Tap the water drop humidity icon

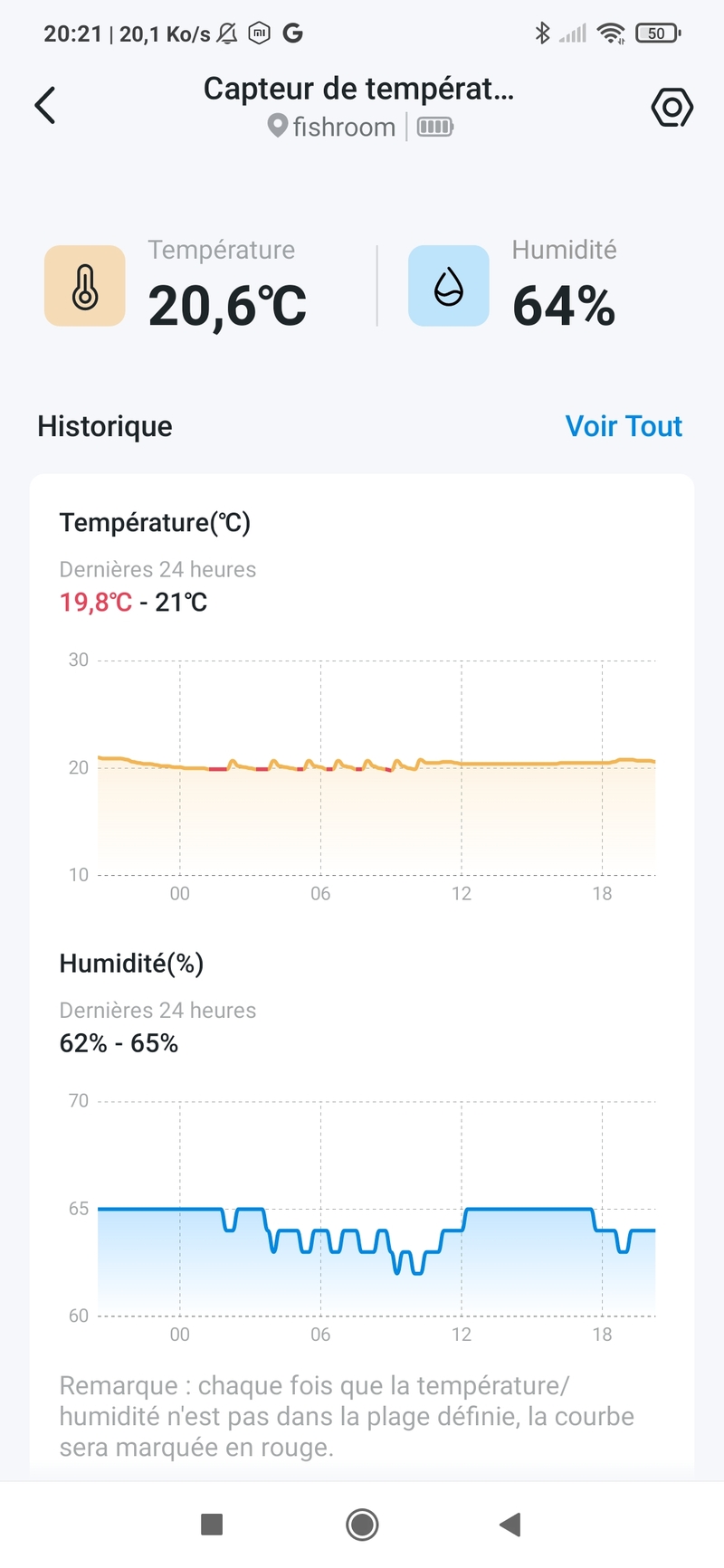(449, 286)
